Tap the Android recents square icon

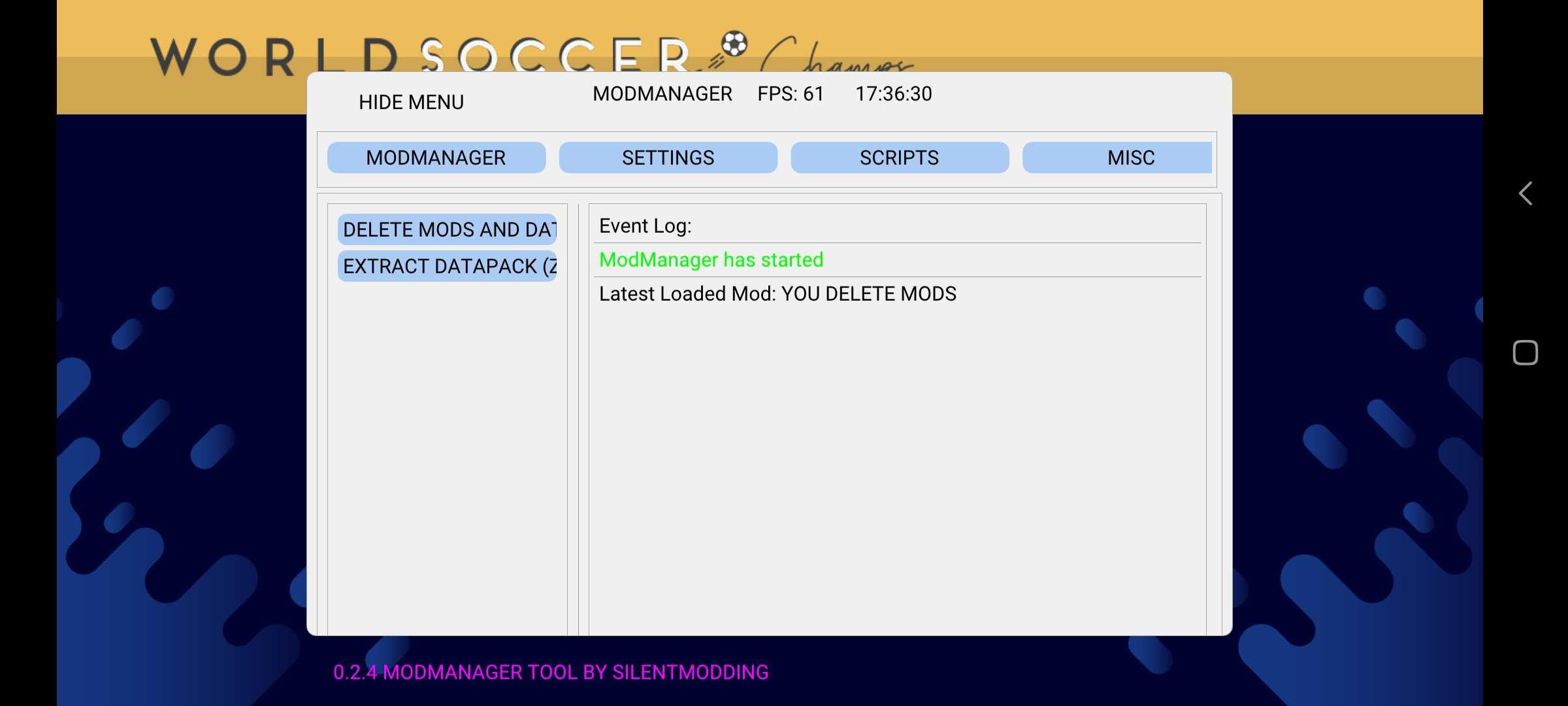click(x=1526, y=353)
